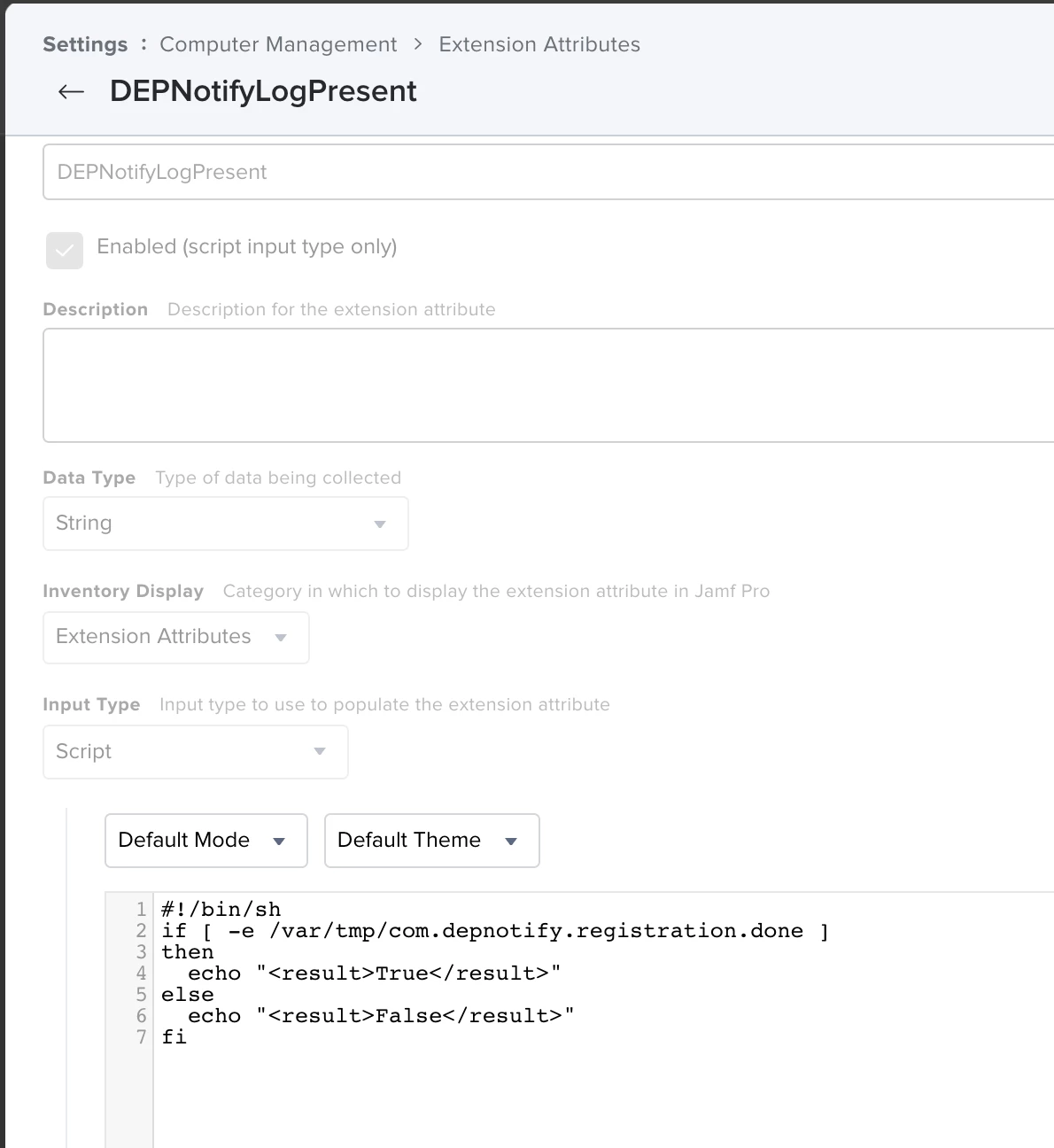The image size is (1054, 1148).
Task: Click the 'else' line in the script
Action: click(188, 995)
